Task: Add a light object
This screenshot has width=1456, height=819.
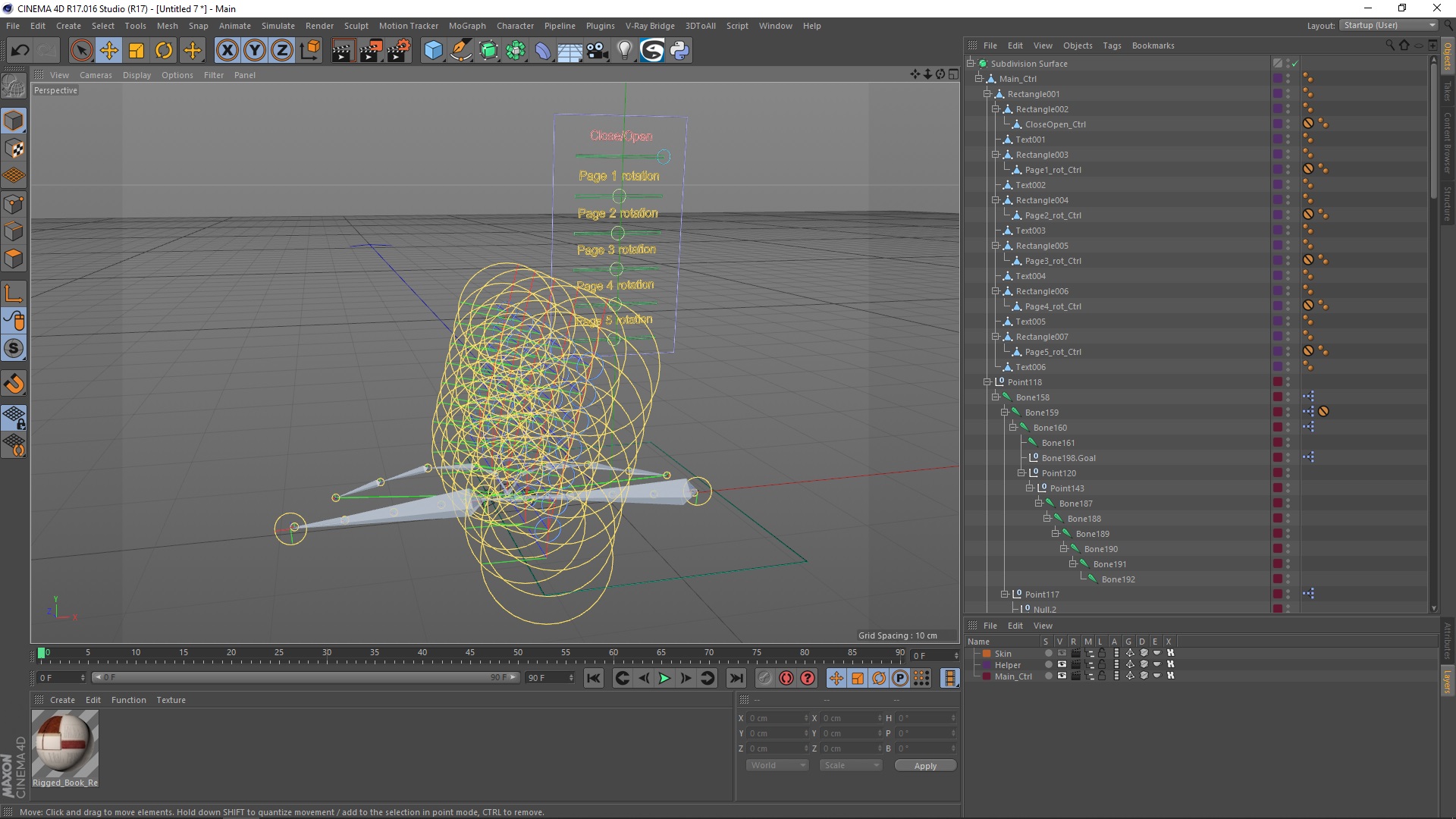Action: pyautogui.click(x=625, y=51)
